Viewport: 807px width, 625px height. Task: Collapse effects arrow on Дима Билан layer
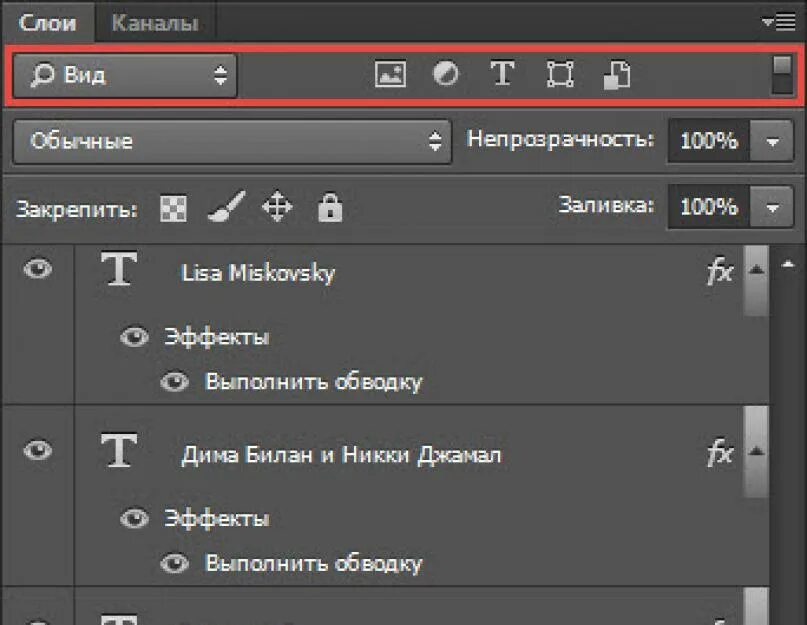coord(756,452)
